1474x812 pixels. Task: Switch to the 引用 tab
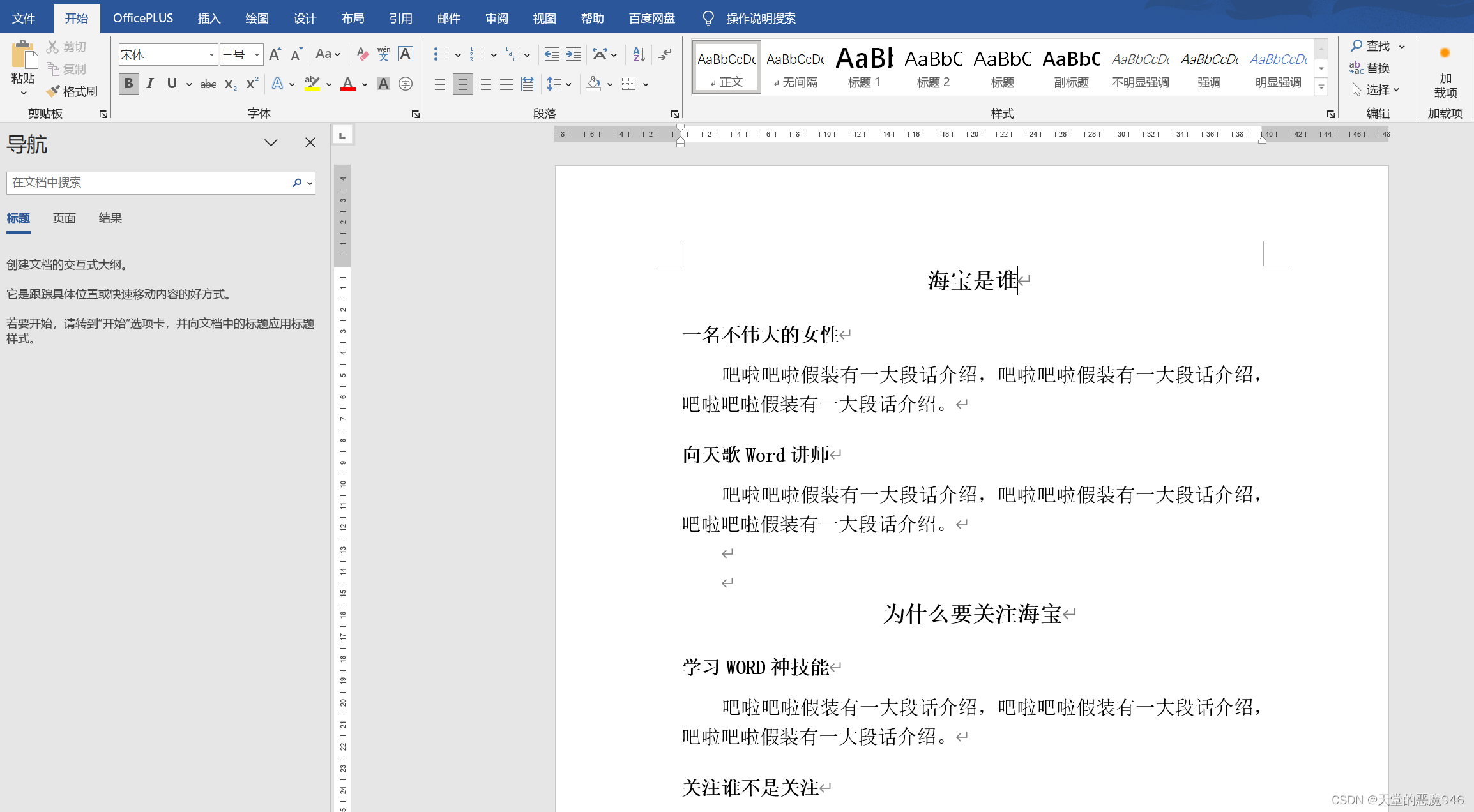(x=400, y=18)
